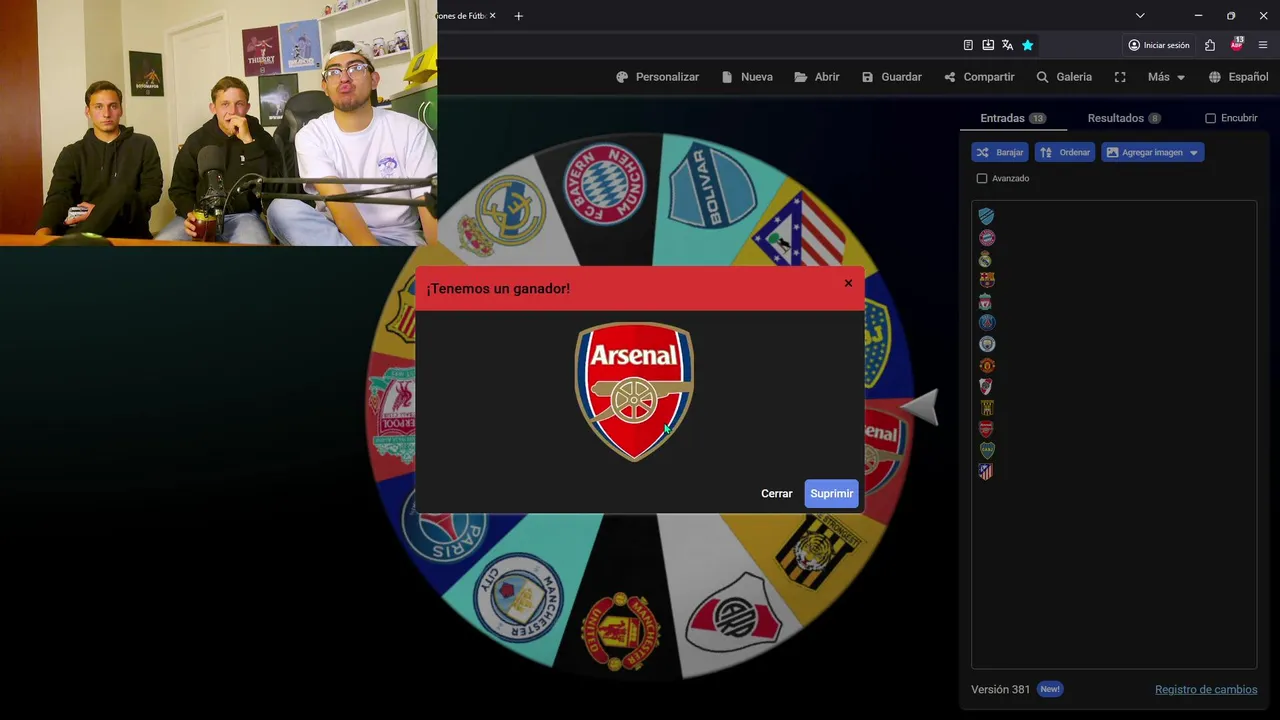Open the Galeria search
1280x720 pixels.
[x=1064, y=77]
